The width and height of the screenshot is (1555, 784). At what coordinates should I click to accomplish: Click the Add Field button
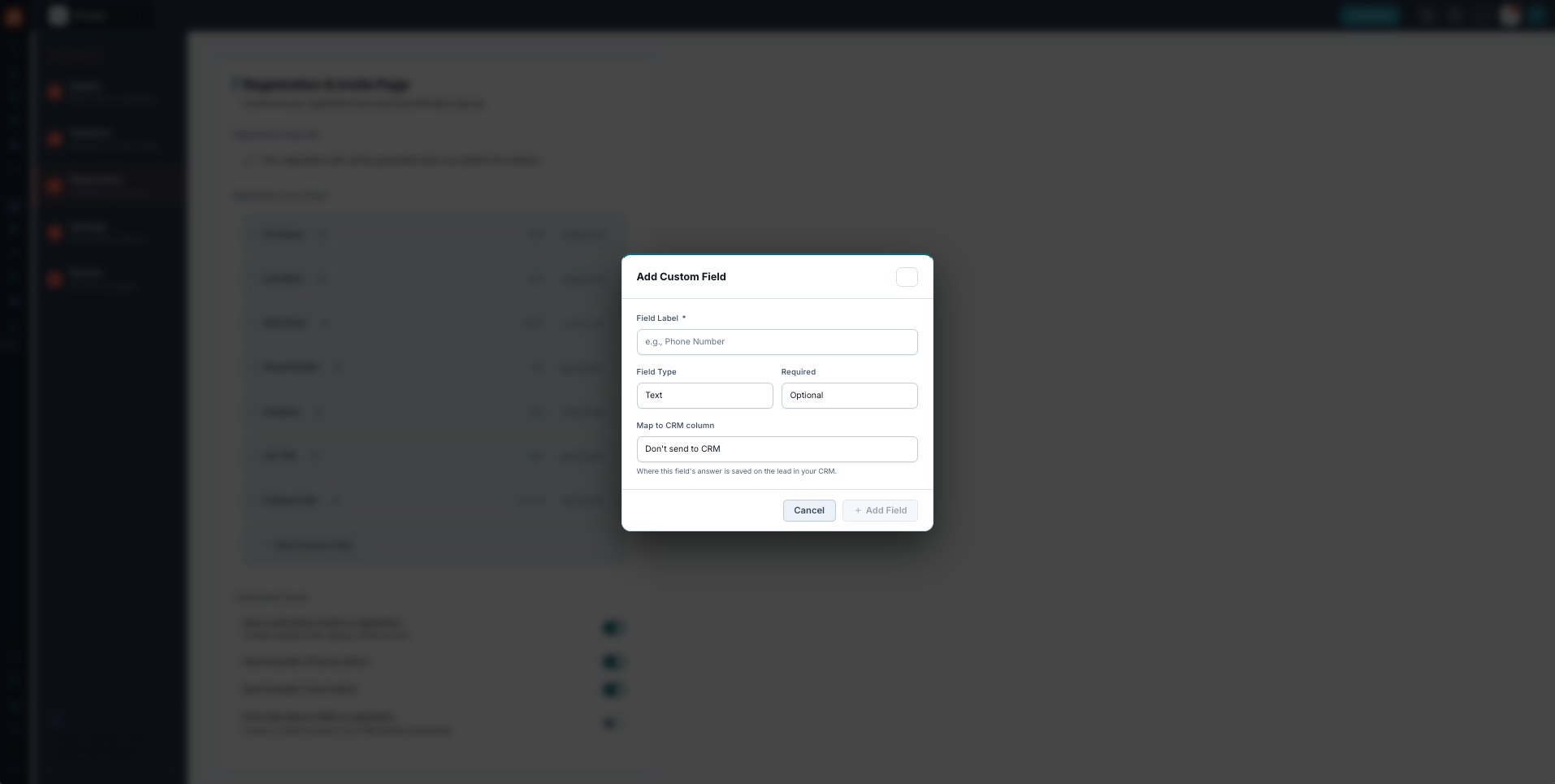(x=880, y=510)
